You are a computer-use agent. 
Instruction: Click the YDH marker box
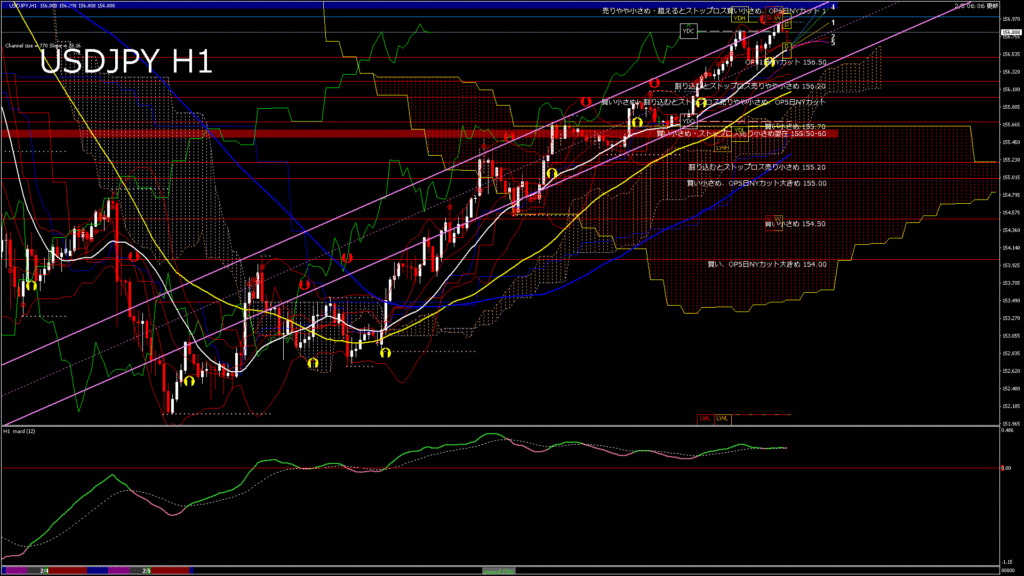[740, 18]
